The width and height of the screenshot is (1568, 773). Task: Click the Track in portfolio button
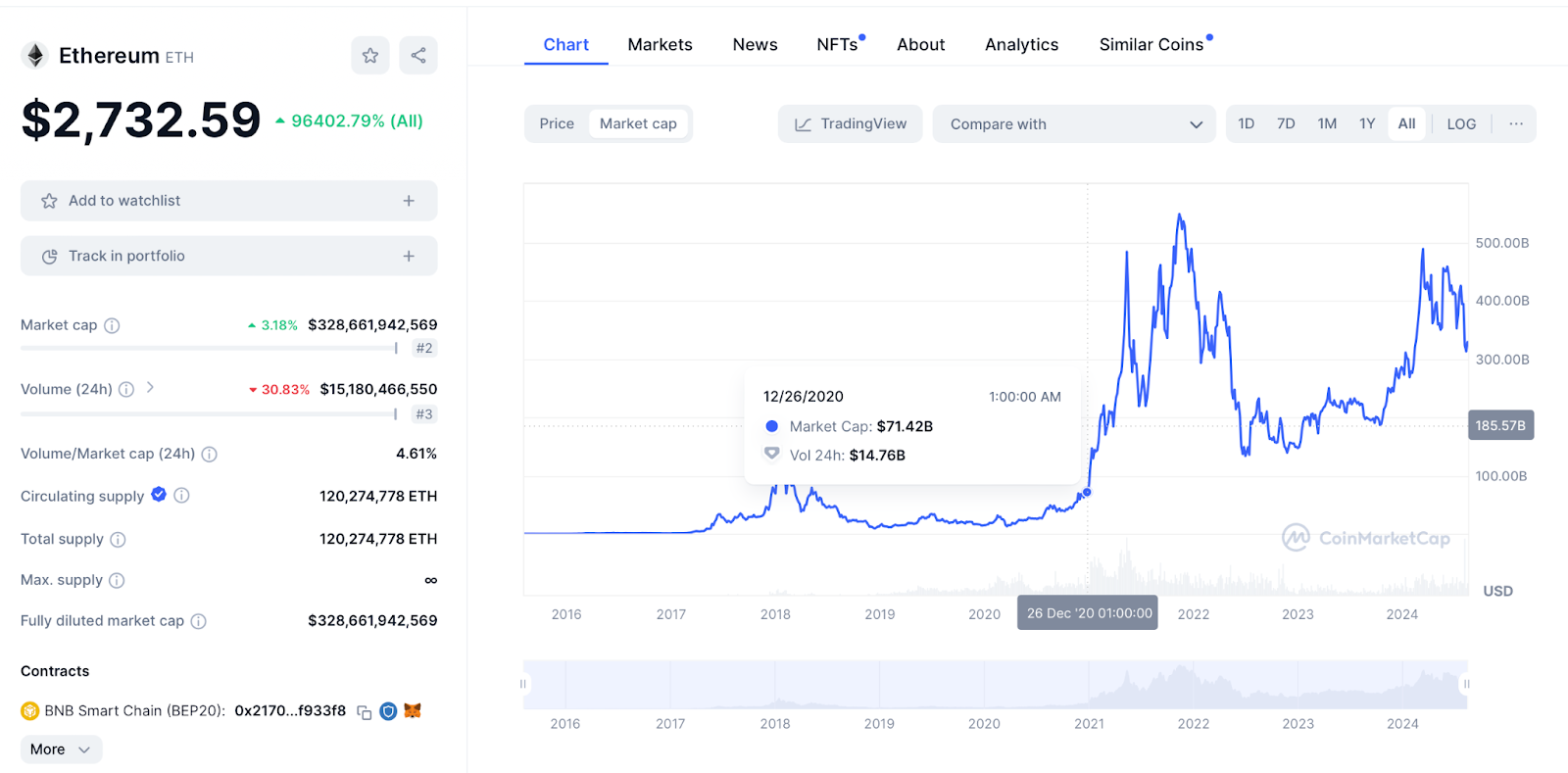coord(228,256)
